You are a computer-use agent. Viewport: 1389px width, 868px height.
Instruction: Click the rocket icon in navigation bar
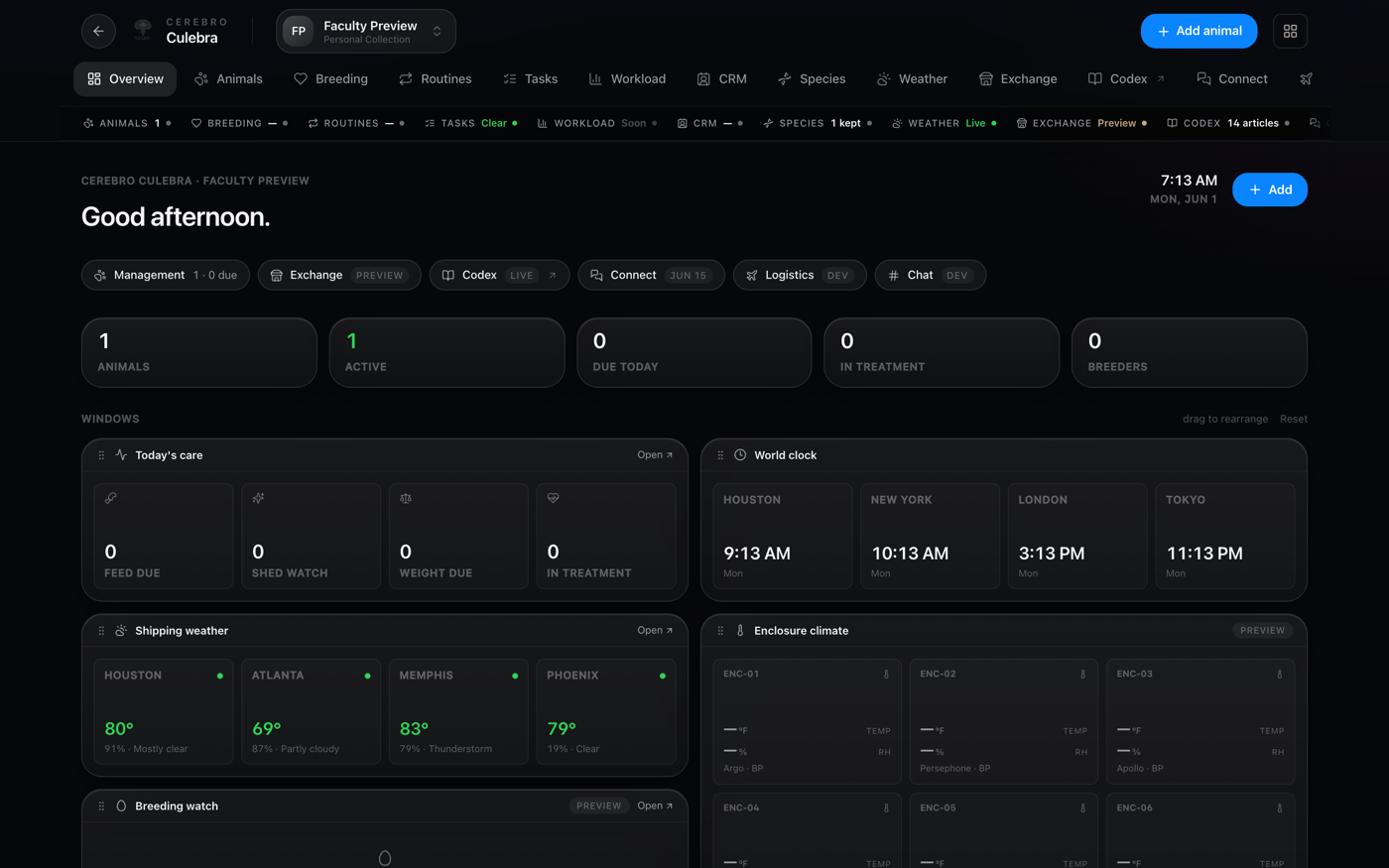[1306, 79]
